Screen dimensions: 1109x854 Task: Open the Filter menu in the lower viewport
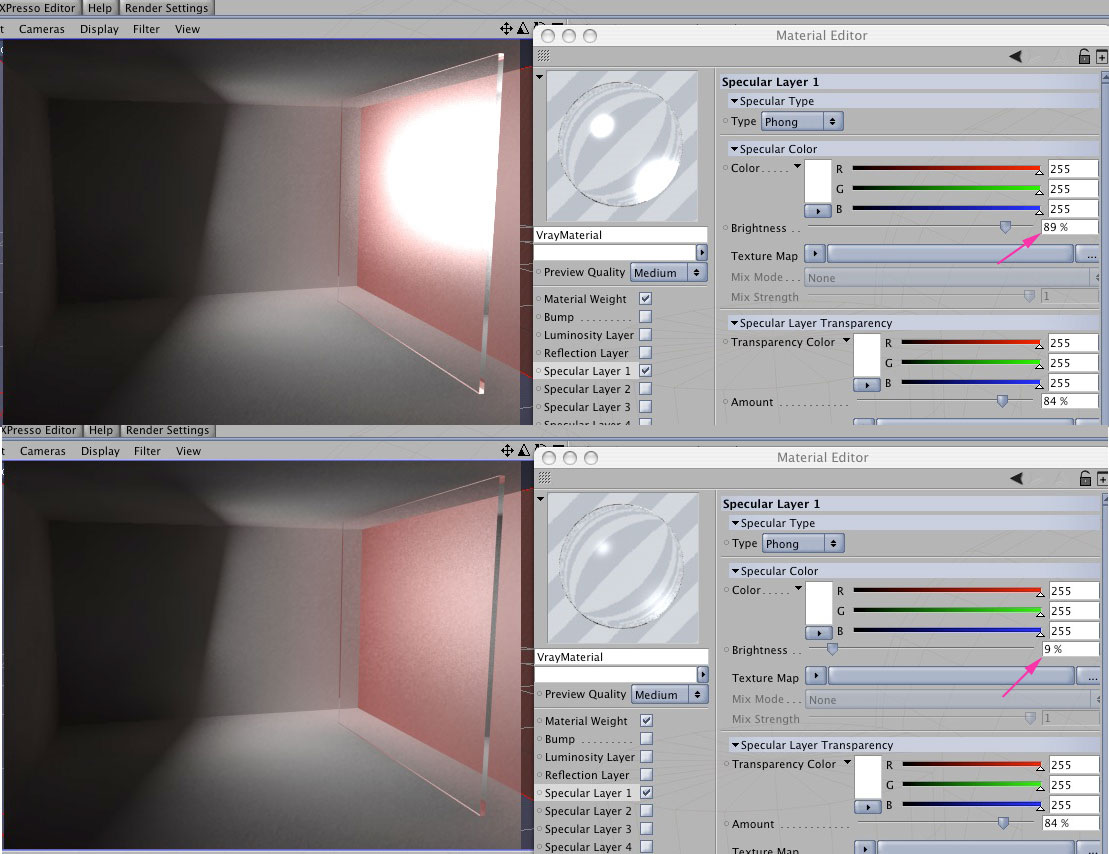click(147, 451)
